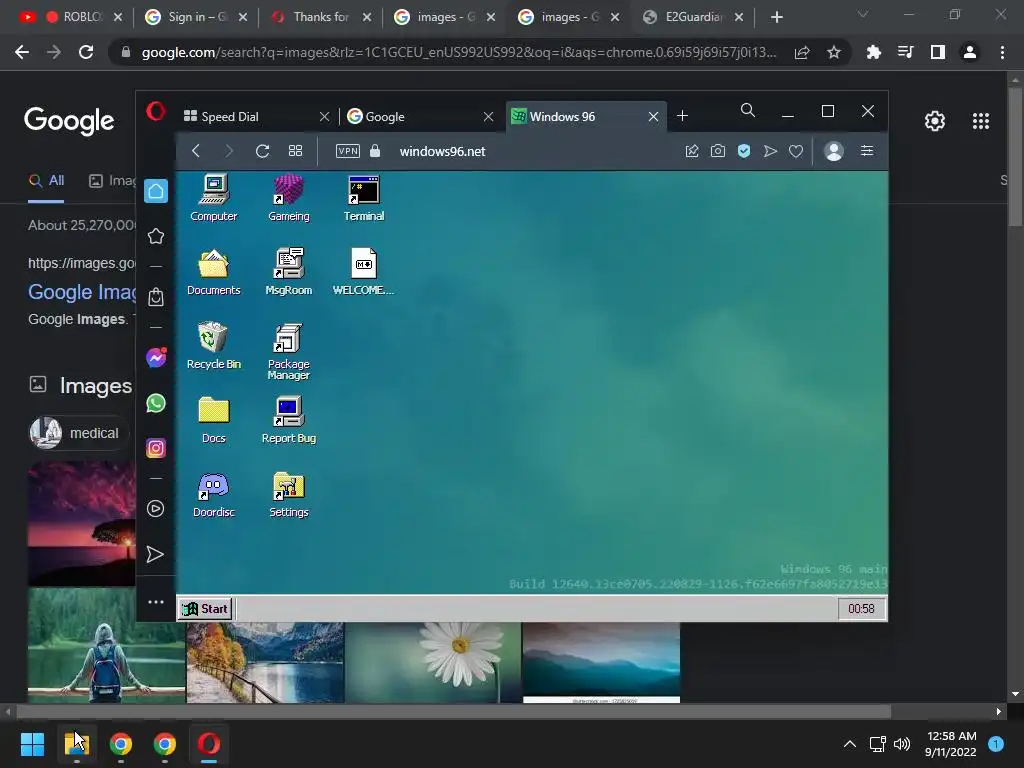Open the Documents folder in Windows 96
Image resolution: width=1024 pixels, height=768 pixels.
click(214, 272)
